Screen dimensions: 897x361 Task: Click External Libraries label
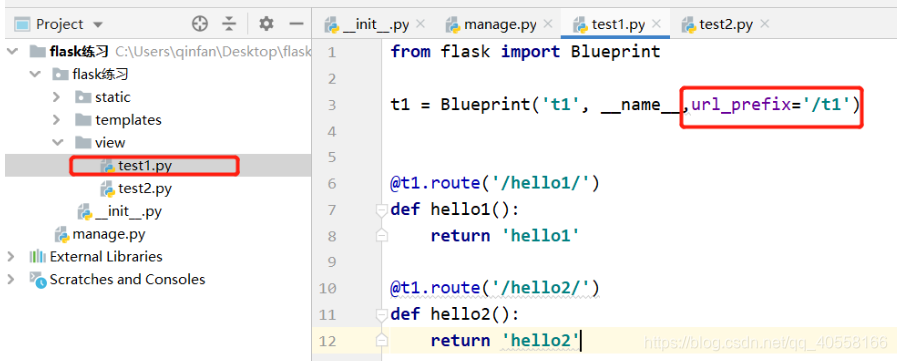[106, 256]
